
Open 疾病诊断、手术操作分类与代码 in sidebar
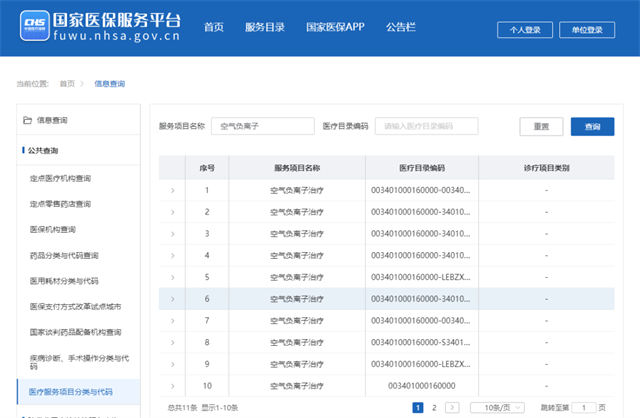[79, 362]
